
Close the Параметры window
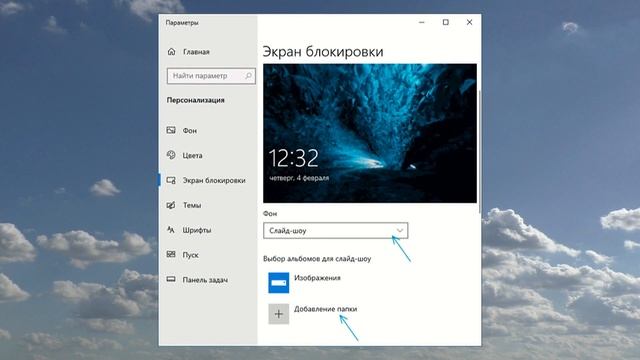469,22
